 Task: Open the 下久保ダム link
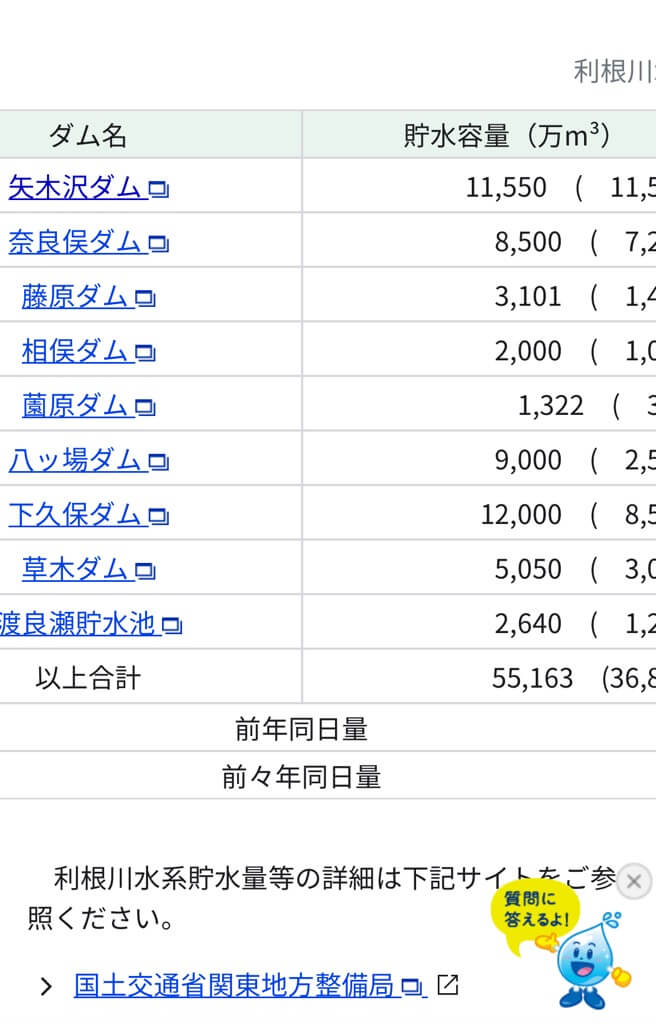pyautogui.click(x=75, y=515)
